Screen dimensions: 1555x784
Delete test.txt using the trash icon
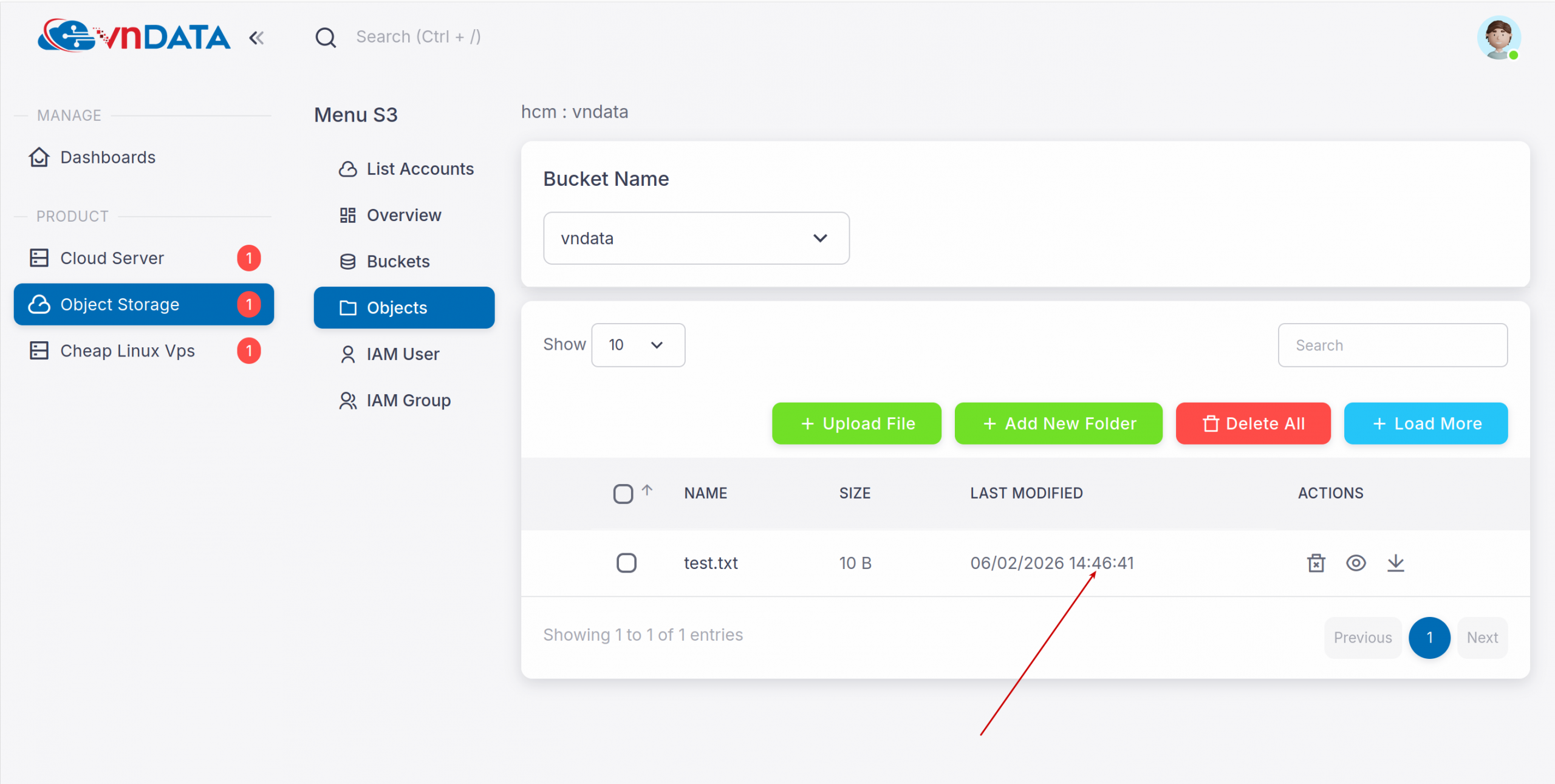point(1316,563)
